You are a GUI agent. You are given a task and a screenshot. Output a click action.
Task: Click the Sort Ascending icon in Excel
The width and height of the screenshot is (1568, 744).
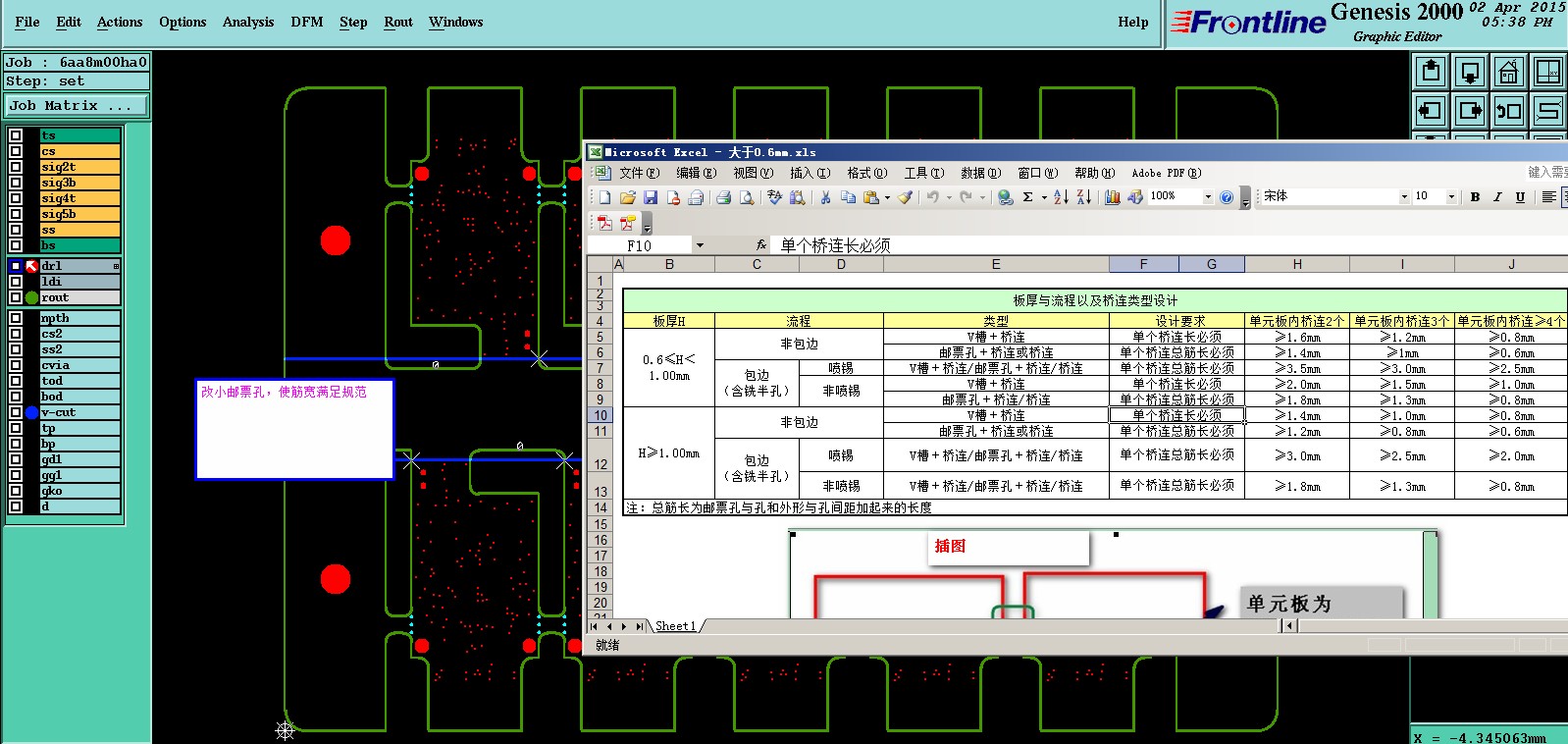click(x=1061, y=197)
